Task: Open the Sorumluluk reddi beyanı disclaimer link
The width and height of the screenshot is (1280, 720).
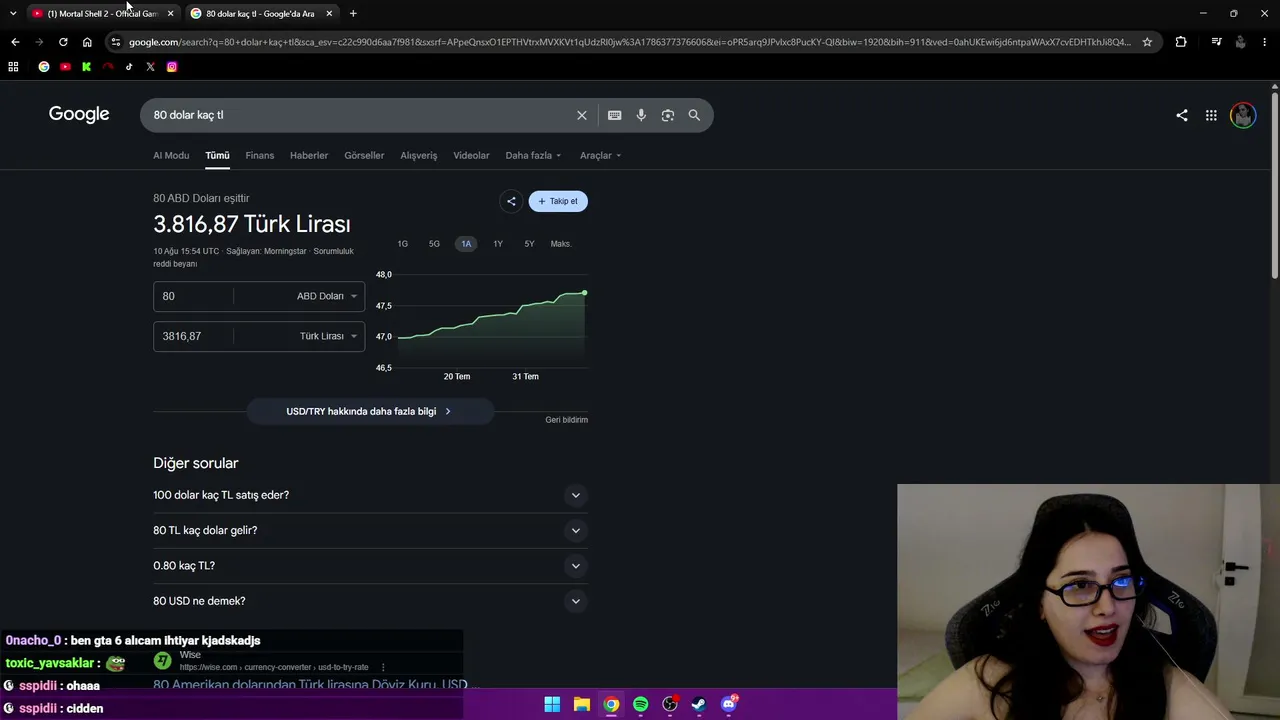Action: coord(334,251)
